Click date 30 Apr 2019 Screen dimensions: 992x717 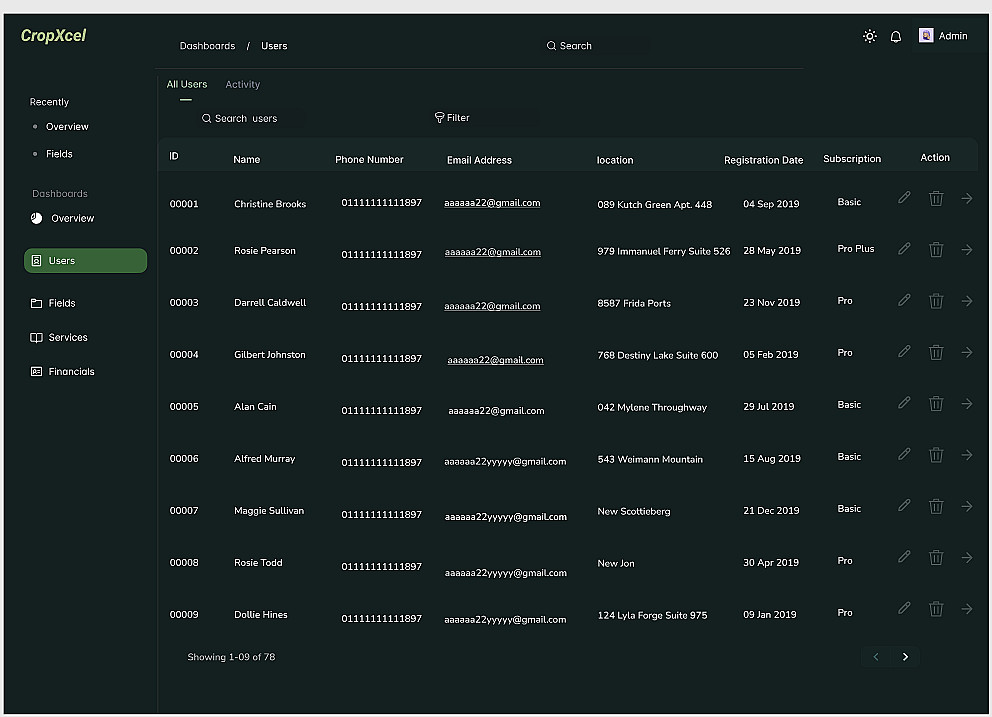pos(771,563)
